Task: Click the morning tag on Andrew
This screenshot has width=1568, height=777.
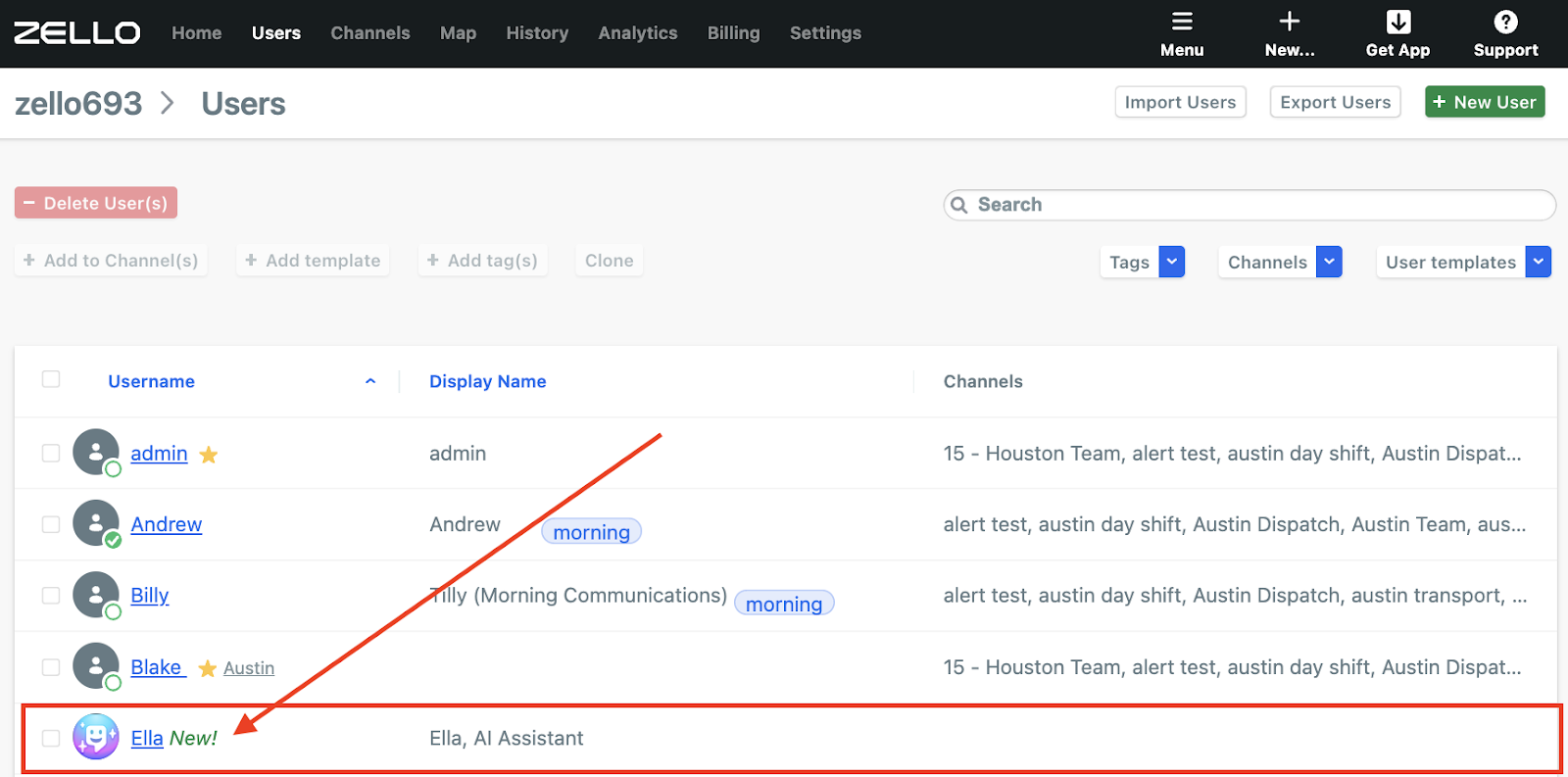Action: point(592,532)
